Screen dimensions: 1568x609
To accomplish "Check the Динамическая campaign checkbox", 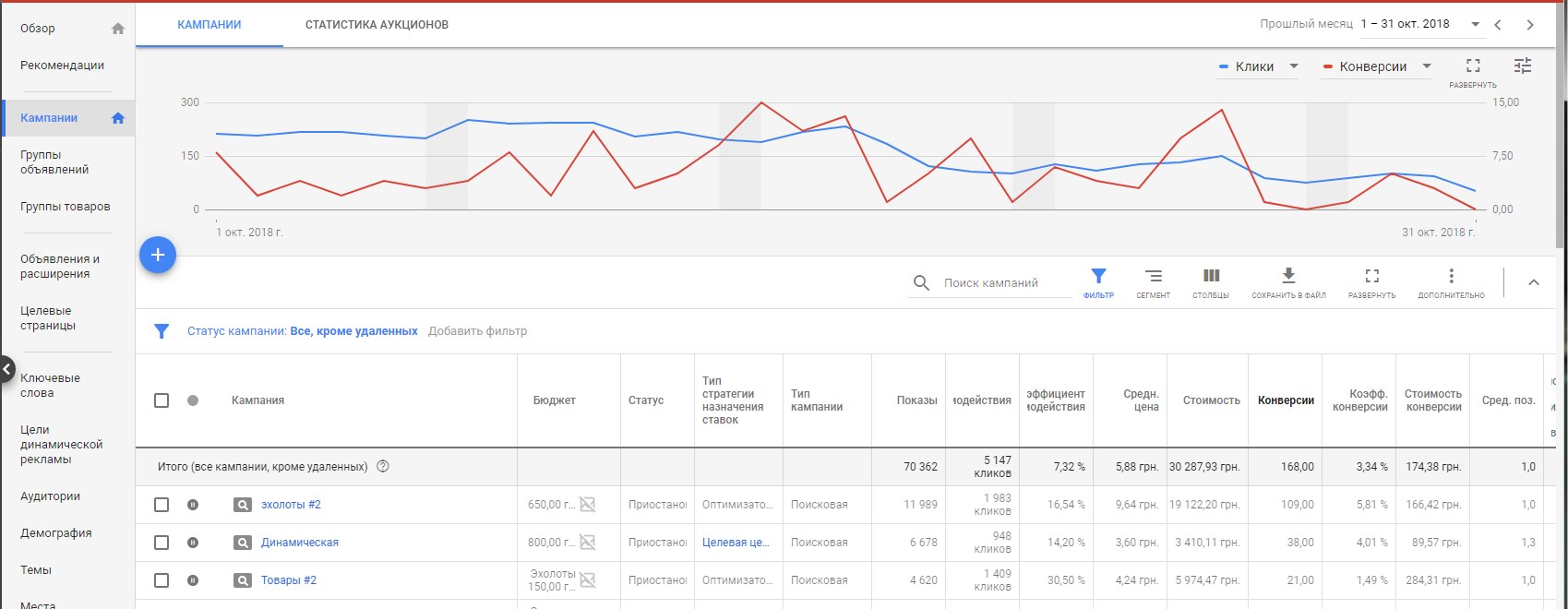I will tap(162, 543).
